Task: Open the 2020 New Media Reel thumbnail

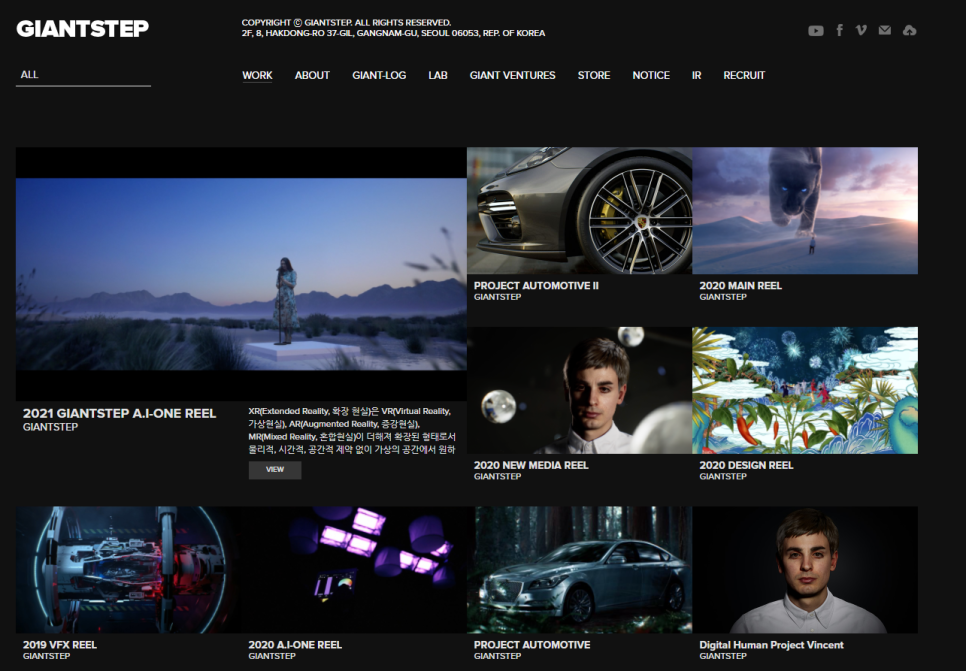Action: [x=580, y=390]
